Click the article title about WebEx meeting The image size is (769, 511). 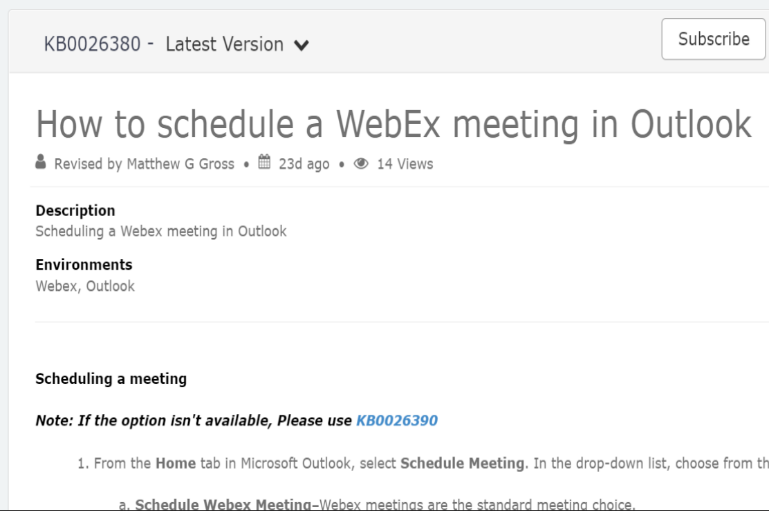393,124
